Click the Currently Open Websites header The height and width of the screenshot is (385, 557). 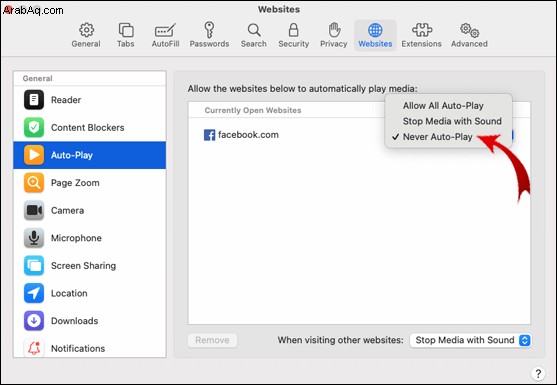point(253,110)
